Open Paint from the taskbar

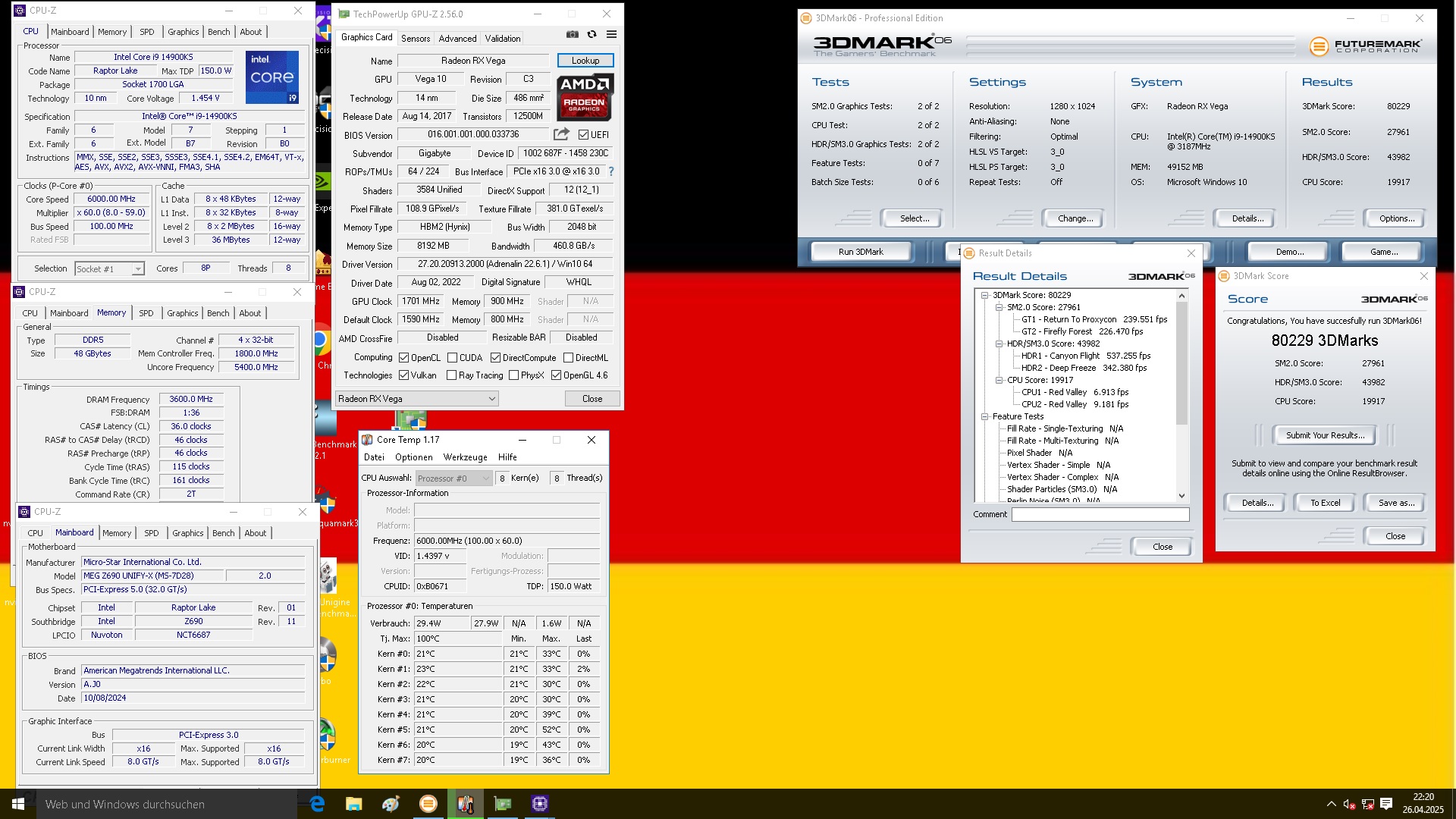pos(391,804)
